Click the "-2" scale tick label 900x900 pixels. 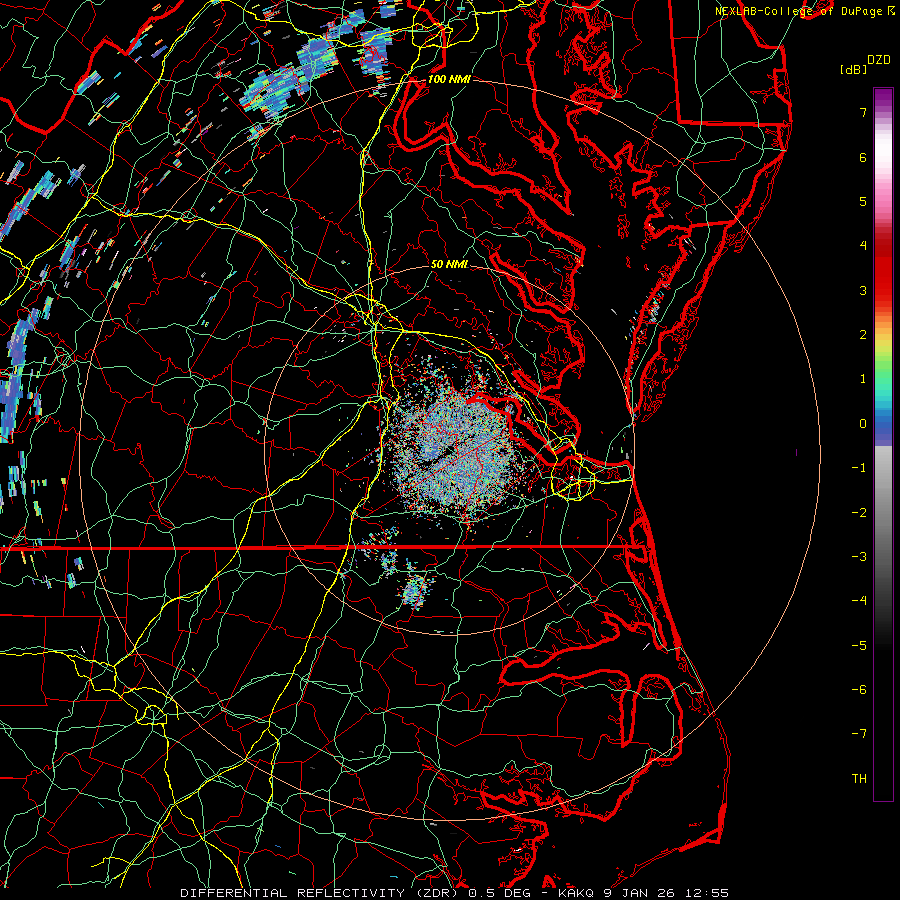coord(859,513)
